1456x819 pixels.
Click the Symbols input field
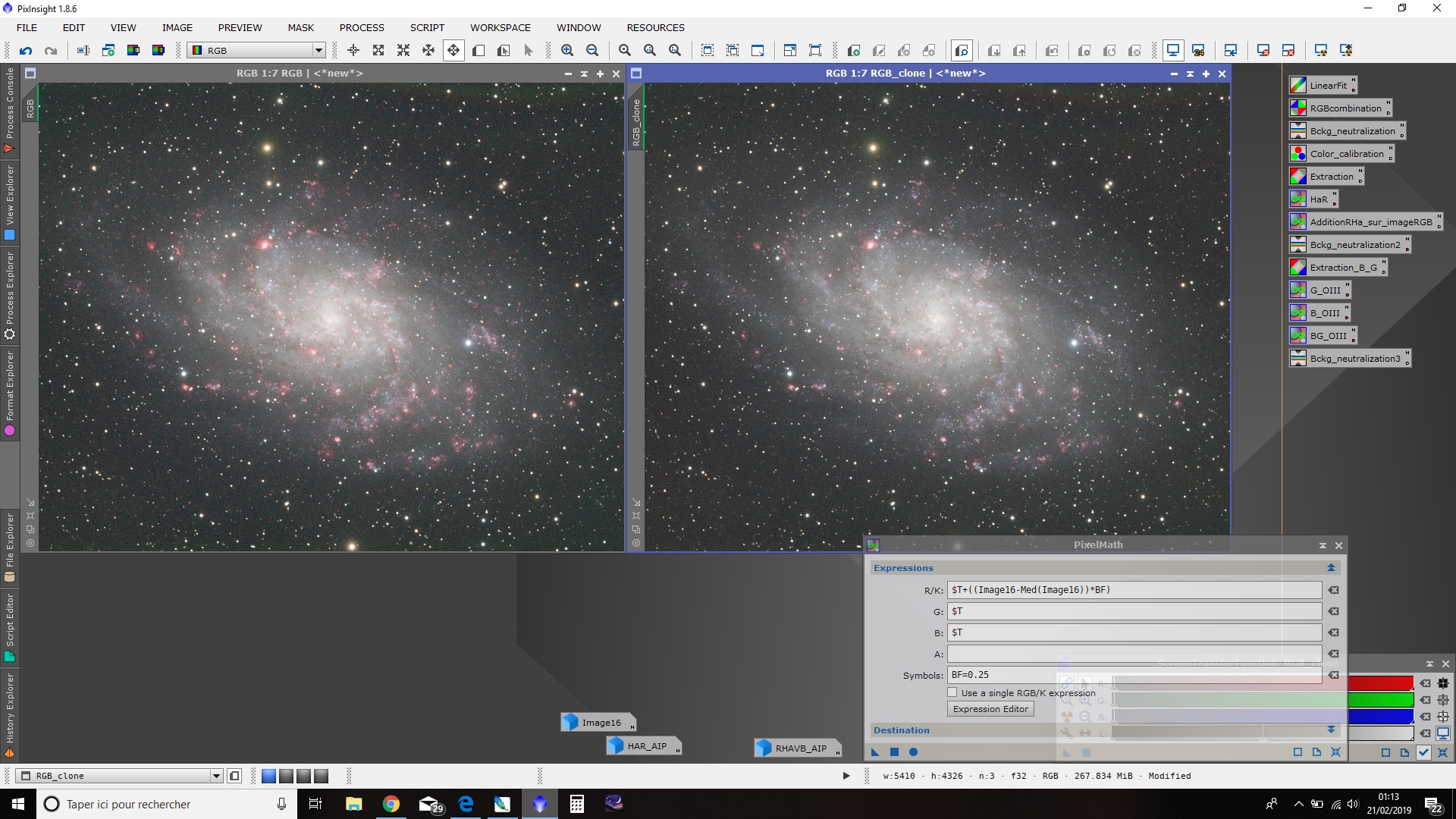1134,675
